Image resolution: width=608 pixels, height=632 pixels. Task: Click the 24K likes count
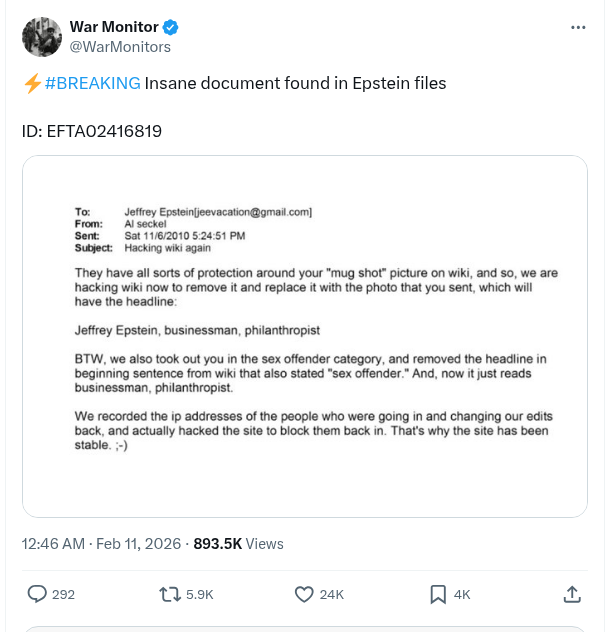tap(332, 594)
